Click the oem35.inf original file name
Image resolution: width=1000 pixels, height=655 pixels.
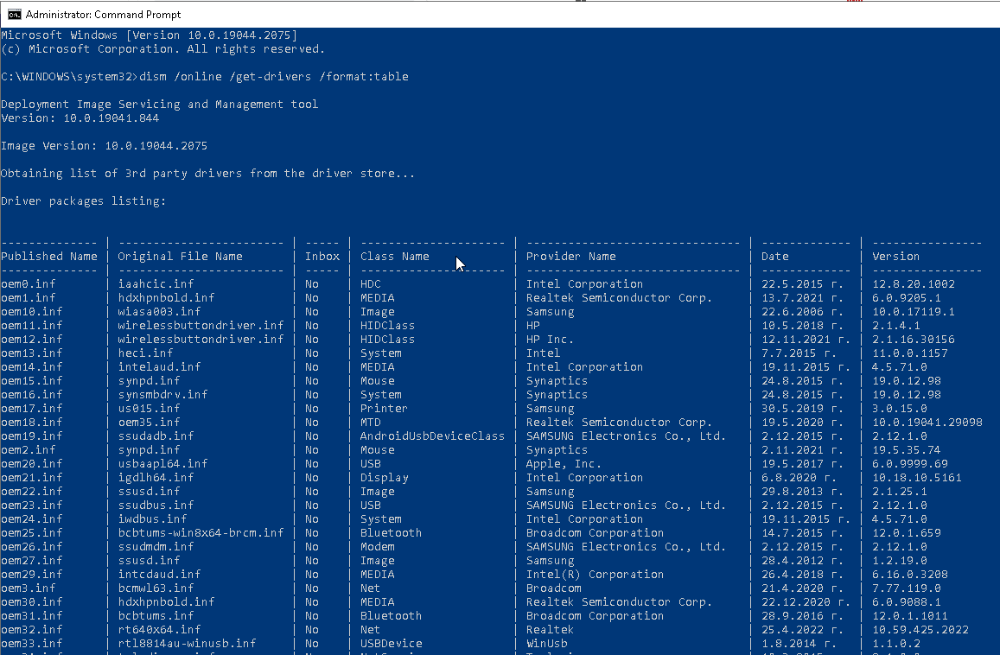(x=149, y=422)
